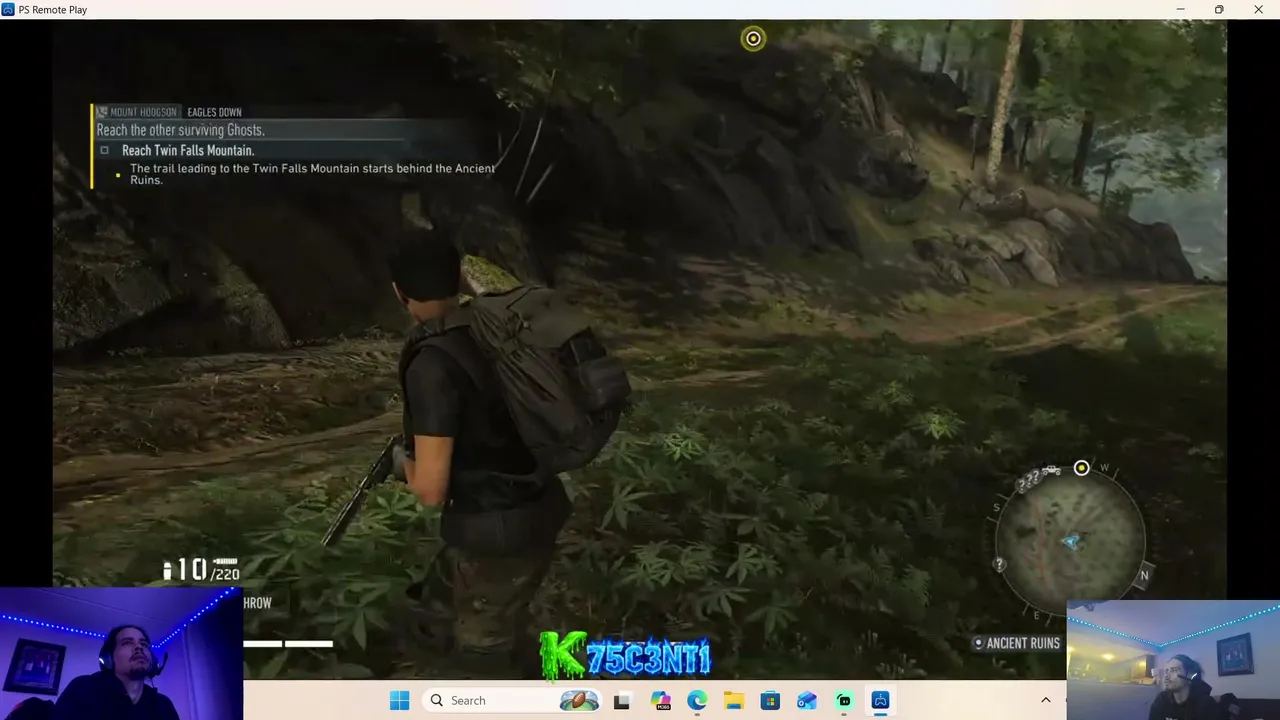This screenshot has width=1280, height=720.
Task: Click the 'Reach Twin Falls Mountain.' objective text
Action: pos(188,150)
